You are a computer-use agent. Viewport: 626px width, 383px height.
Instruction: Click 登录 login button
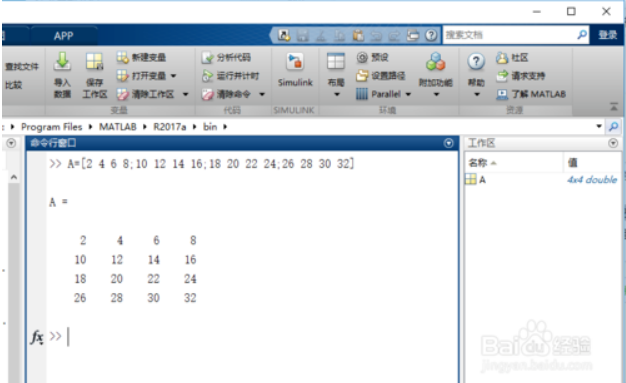point(608,35)
